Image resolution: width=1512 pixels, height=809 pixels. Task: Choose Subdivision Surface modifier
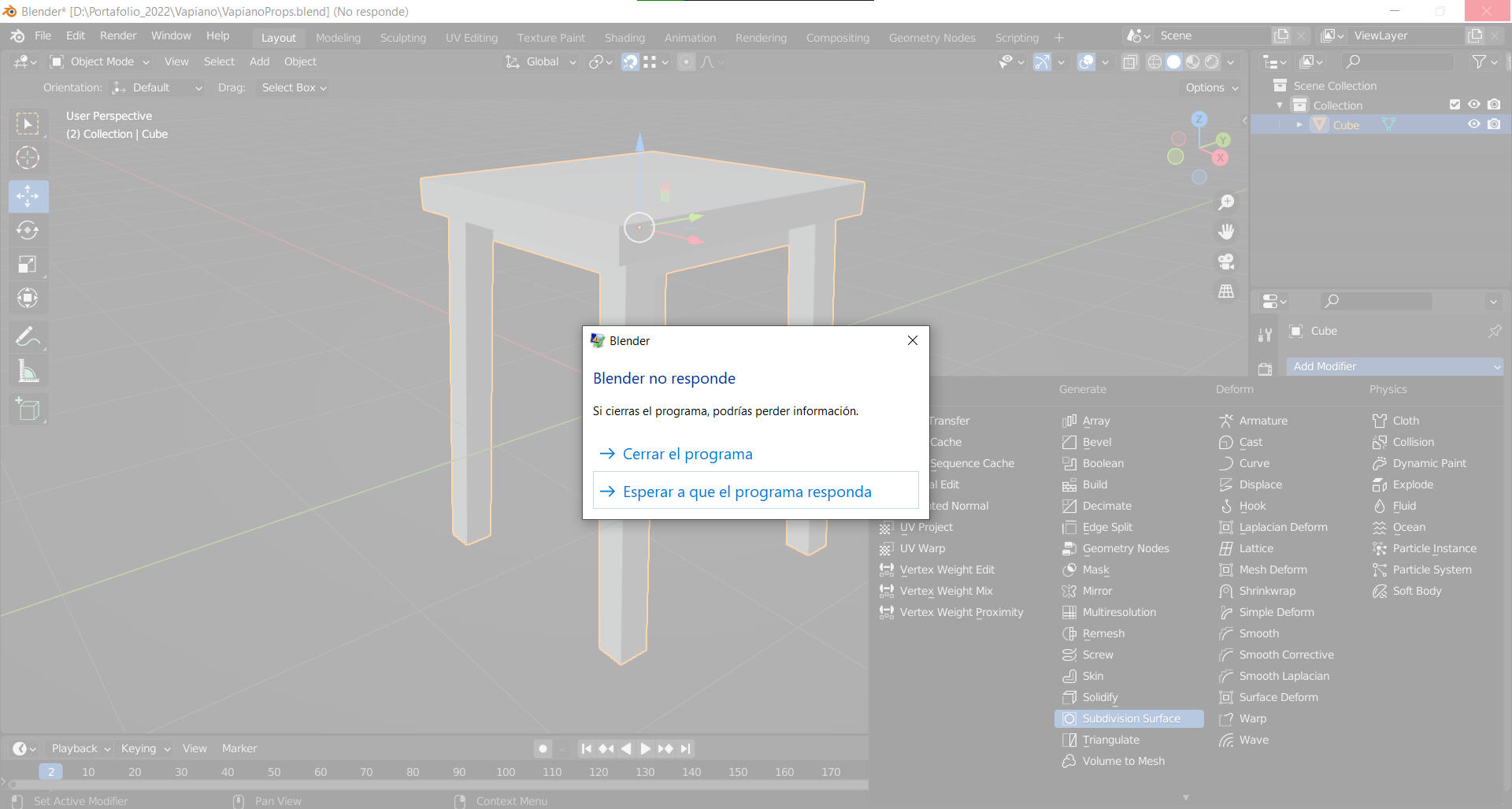coord(1129,718)
